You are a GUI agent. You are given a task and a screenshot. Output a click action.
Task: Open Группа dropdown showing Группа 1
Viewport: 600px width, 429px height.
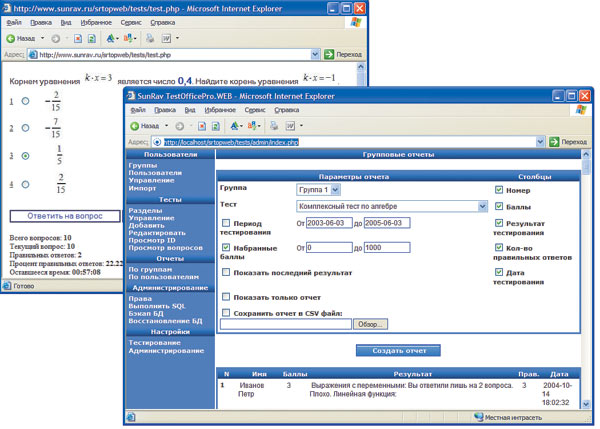[x=318, y=190]
